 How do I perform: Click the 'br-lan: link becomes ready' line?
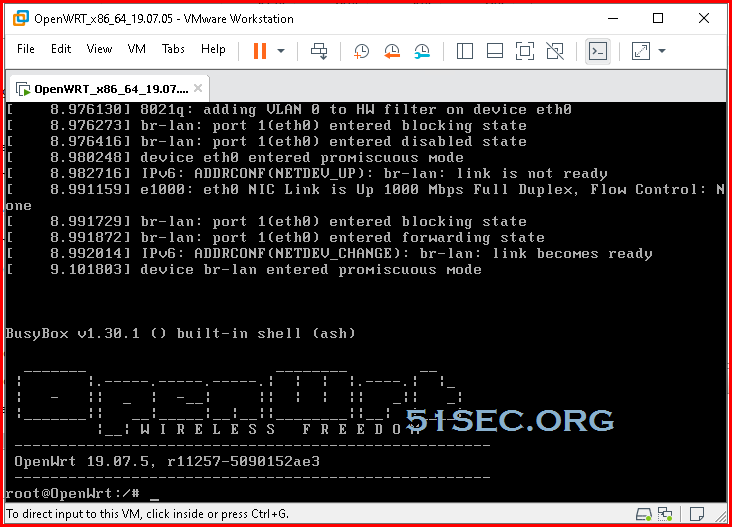(x=329, y=254)
